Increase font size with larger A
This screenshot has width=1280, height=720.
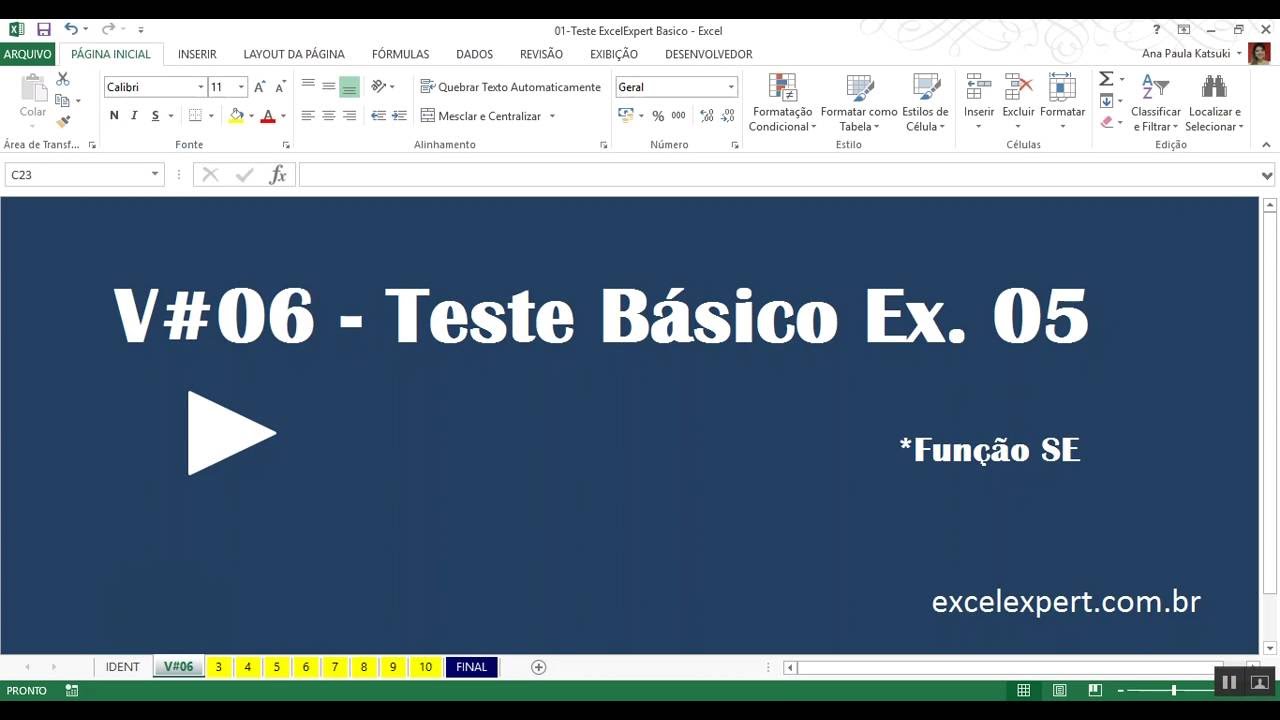260,87
